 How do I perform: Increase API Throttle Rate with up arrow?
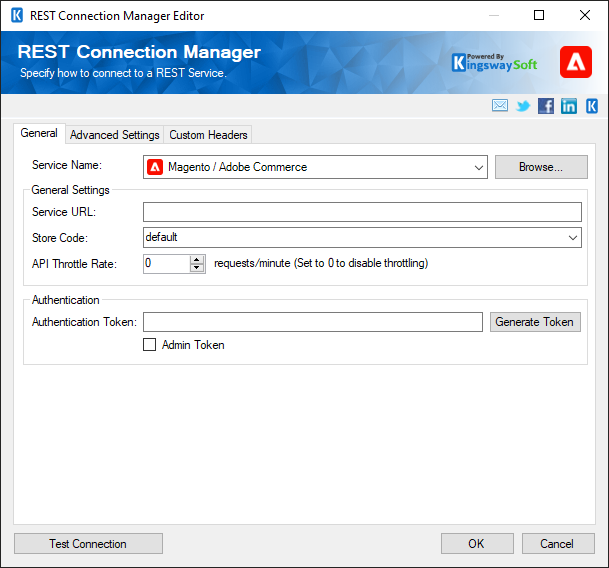[x=197, y=260]
